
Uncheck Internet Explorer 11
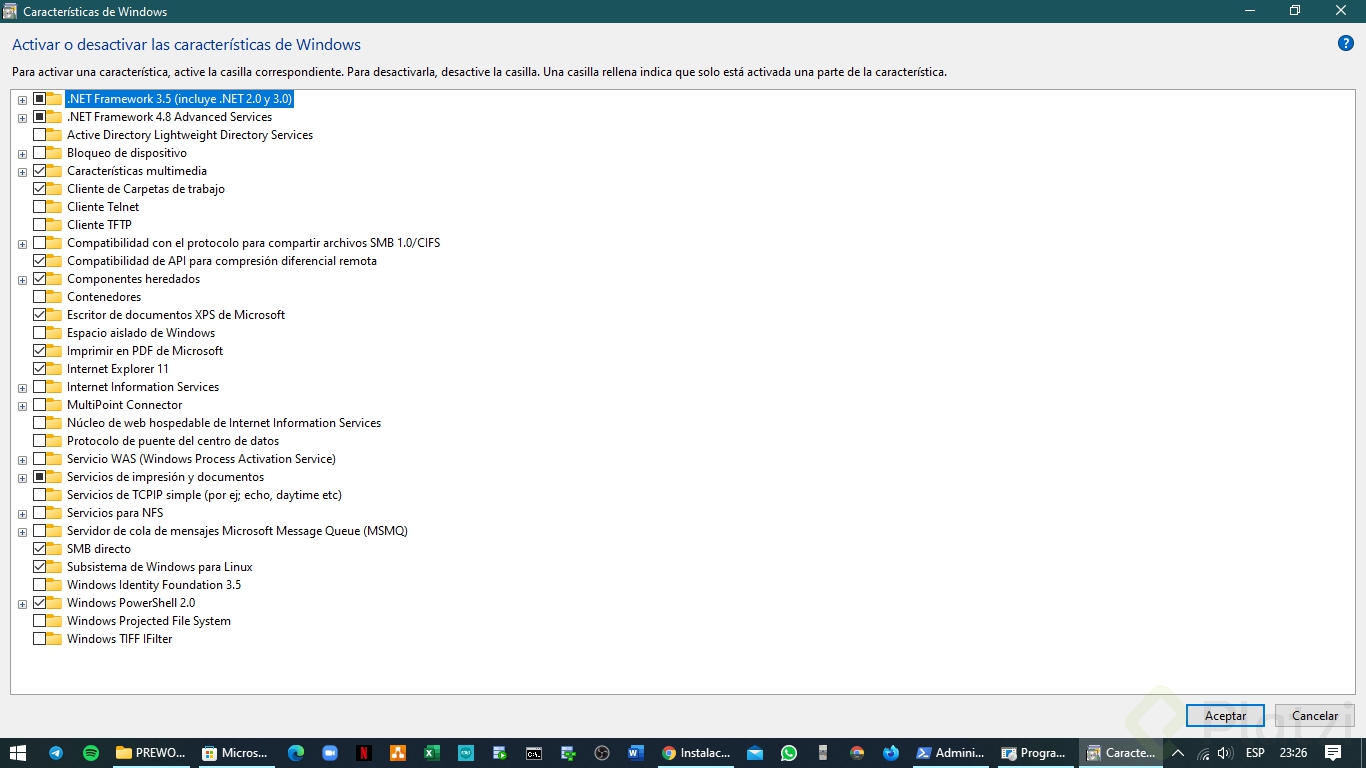pyautogui.click(x=39, y=369)
